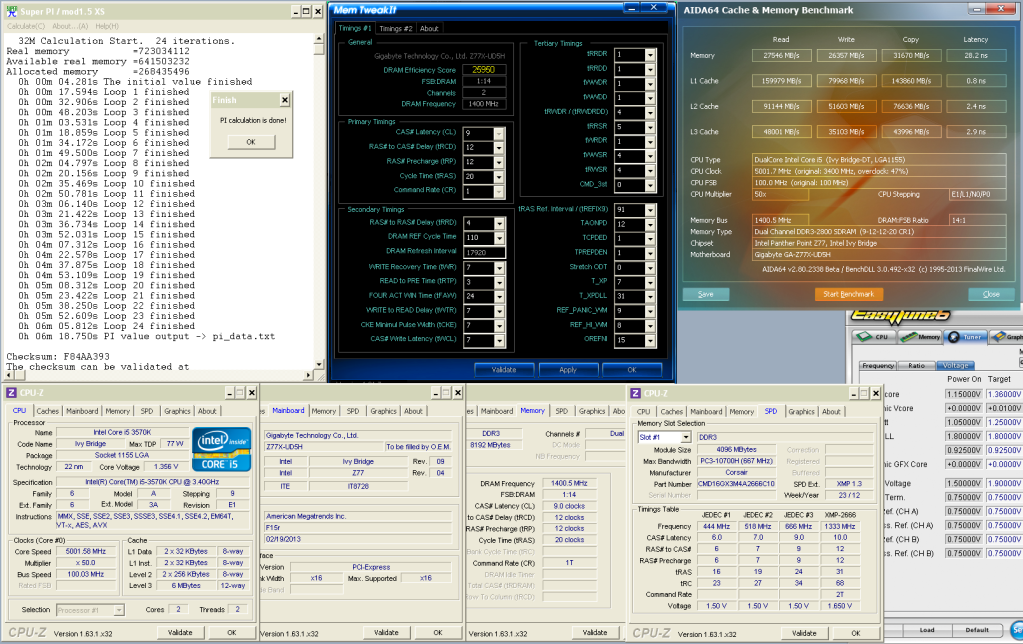Viewport: 1023px width, 644px height.
Task: Click the Load button in EasyTune6
Action: 926,630
